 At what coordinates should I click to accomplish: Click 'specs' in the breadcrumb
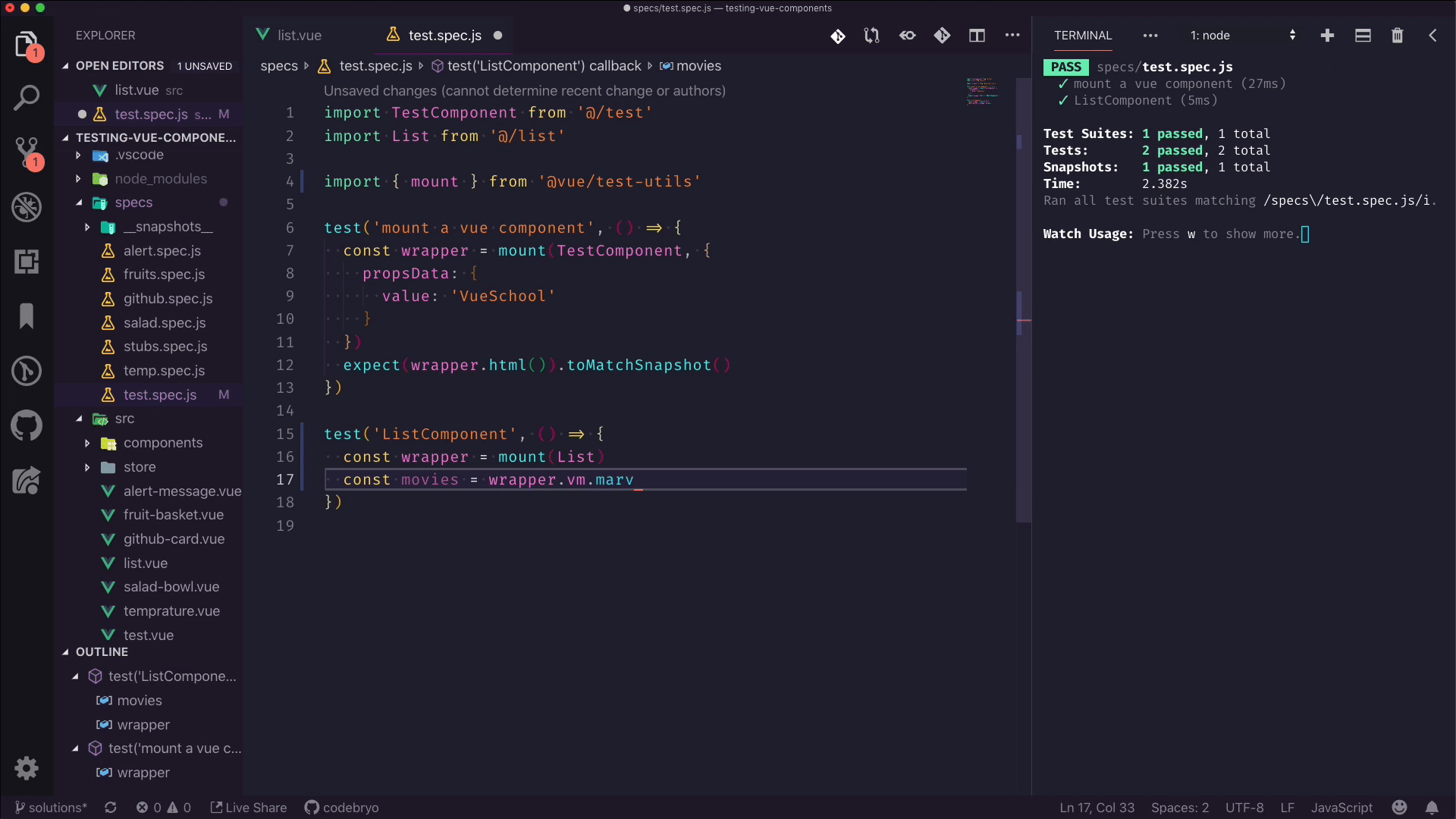click(279, 66)
